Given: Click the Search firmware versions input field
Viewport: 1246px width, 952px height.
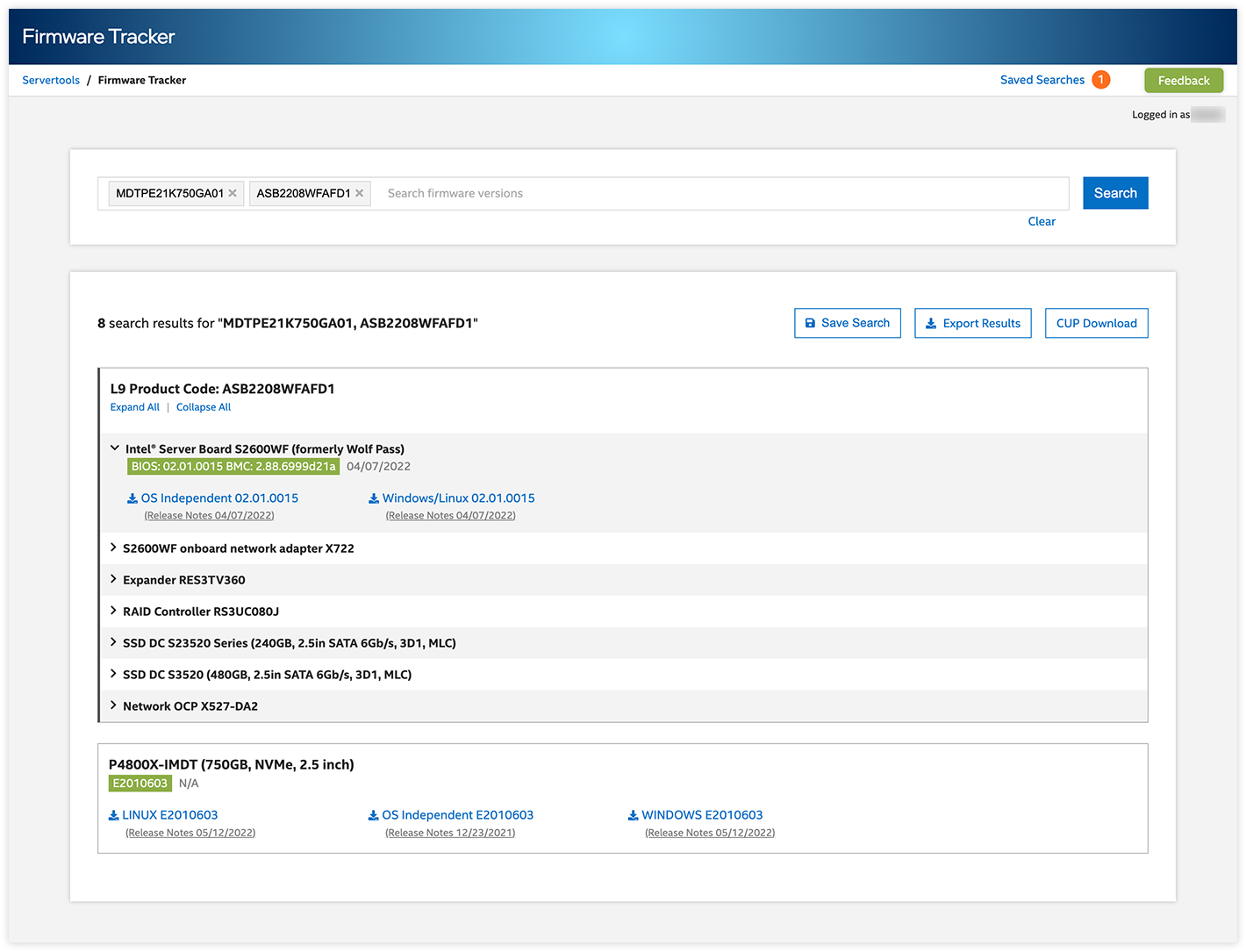Looking at the screenshot, I should pyautogui.click(x=722, y=193).
